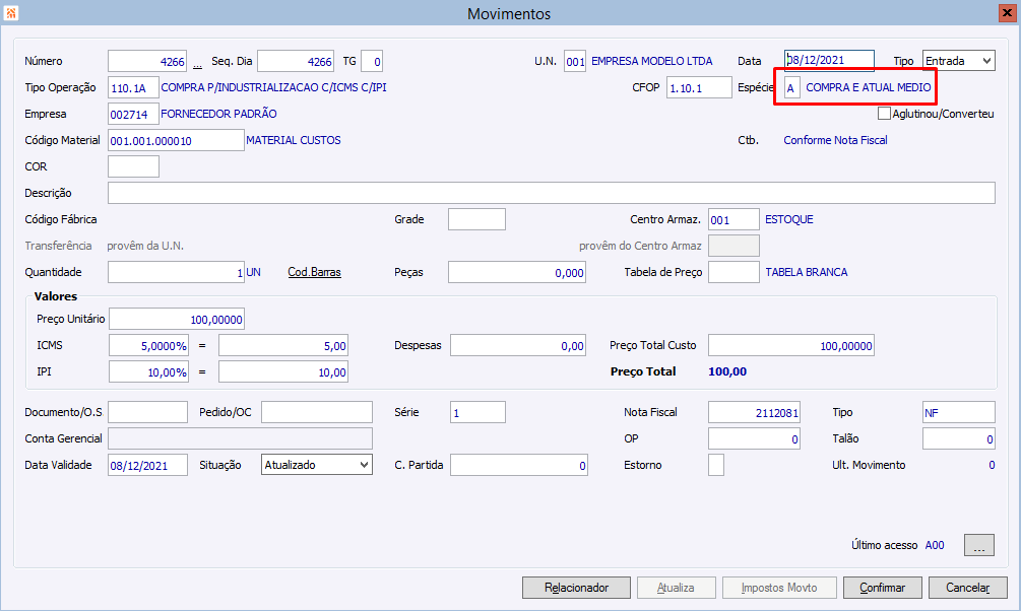Focus the Preço Total Custo field
1021x611 pixels.
coord(791,346)
